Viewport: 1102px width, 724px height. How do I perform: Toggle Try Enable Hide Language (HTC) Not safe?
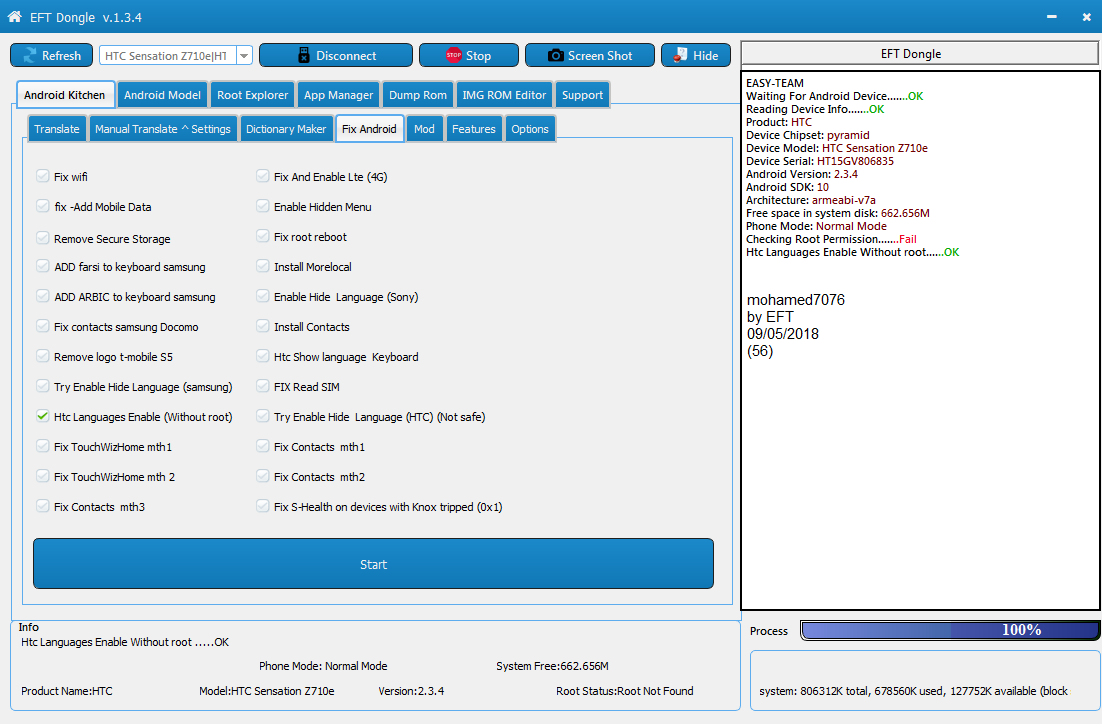point(263,416)
